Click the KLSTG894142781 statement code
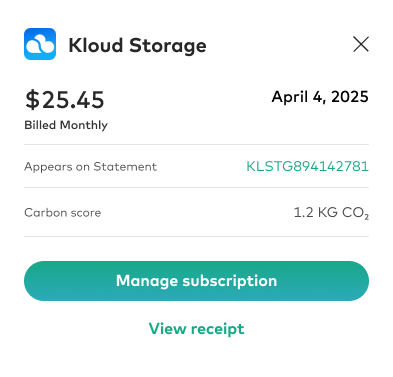 [307, 166]
